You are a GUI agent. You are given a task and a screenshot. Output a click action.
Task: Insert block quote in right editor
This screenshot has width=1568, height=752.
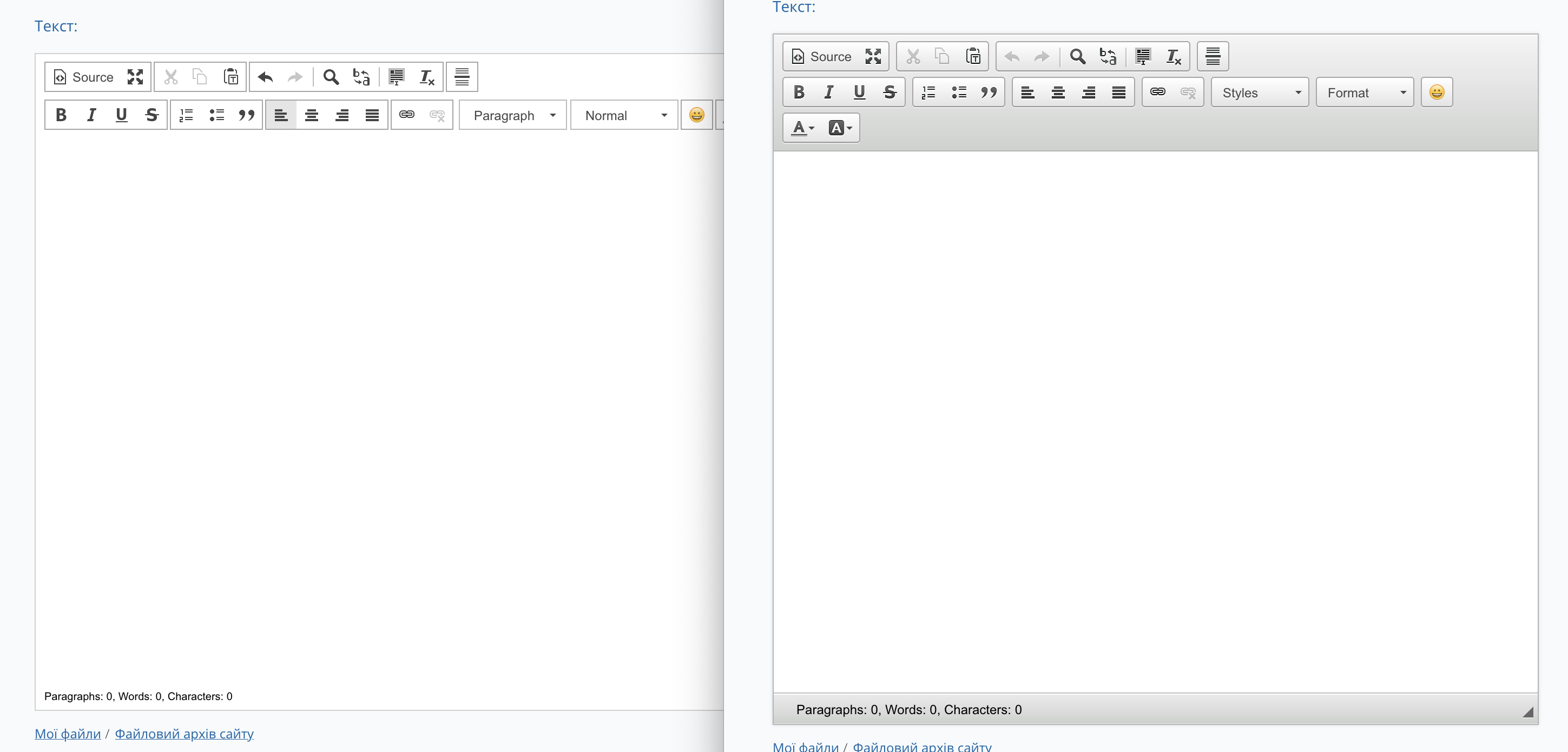pos(989,93)
